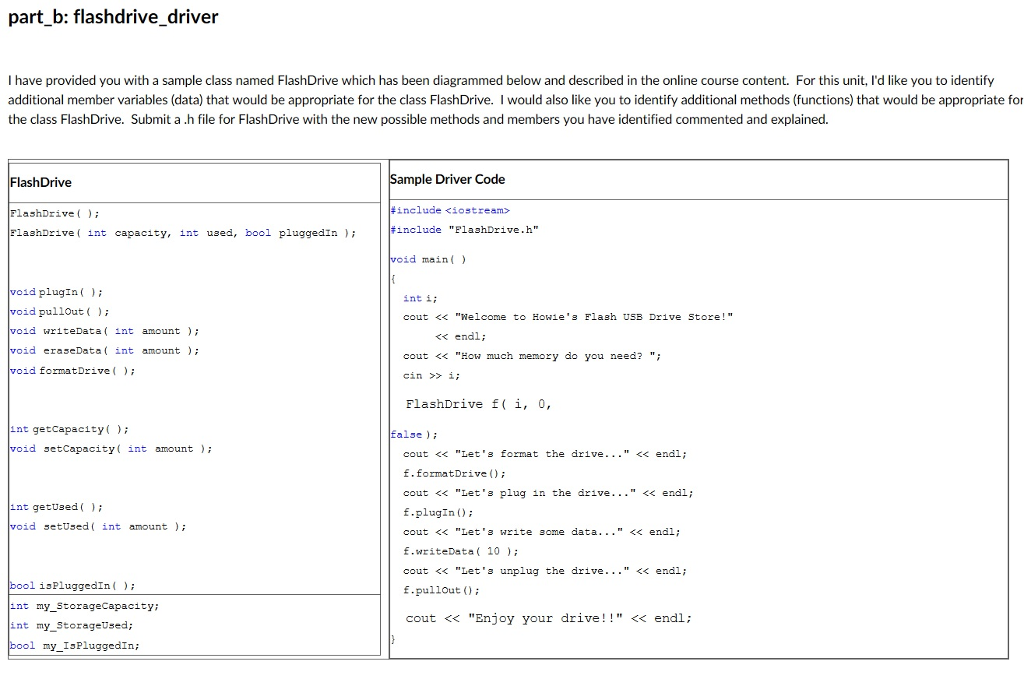Viewport: 1024px width, 693px height.
Task: Select the formatDrive method declaration
Action: (70, 370)
